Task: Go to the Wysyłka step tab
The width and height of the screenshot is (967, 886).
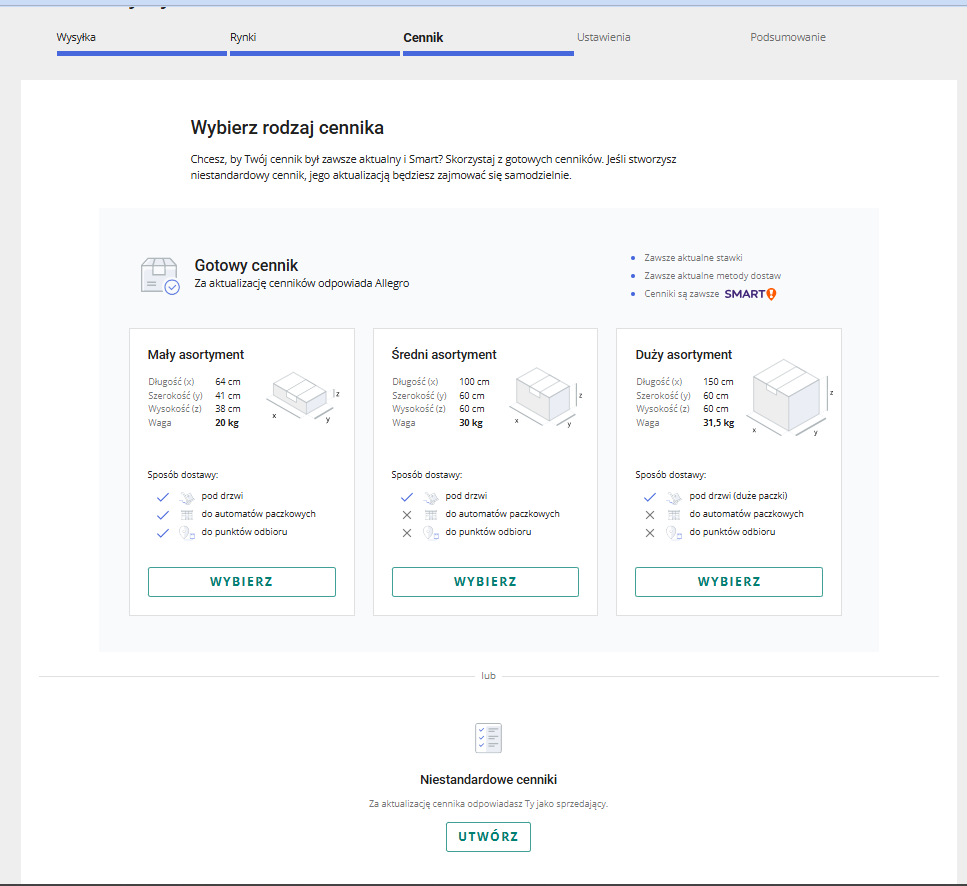Action: coord(77,38)
